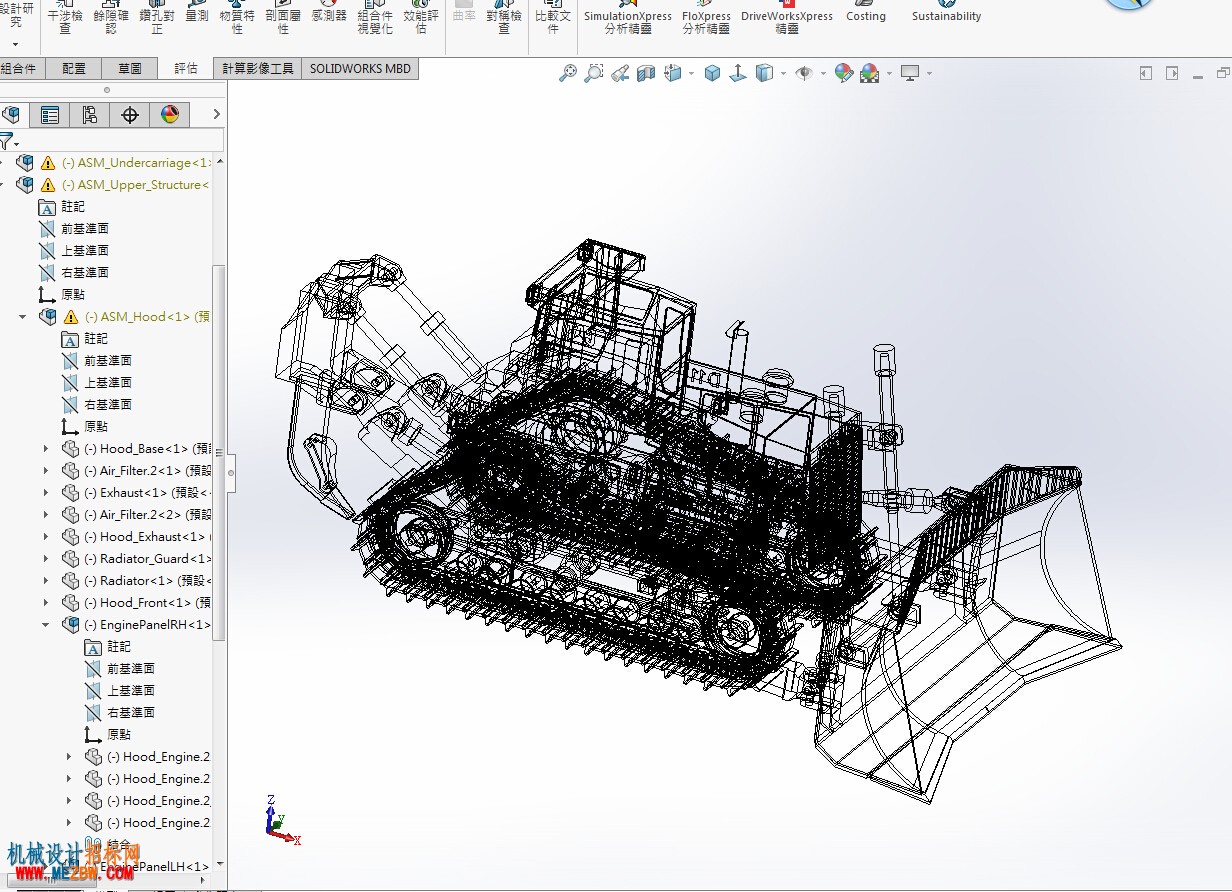Click the 干涉檢查 tool
The width and height of the screenshot is (1232, 892).
(65, 18)
